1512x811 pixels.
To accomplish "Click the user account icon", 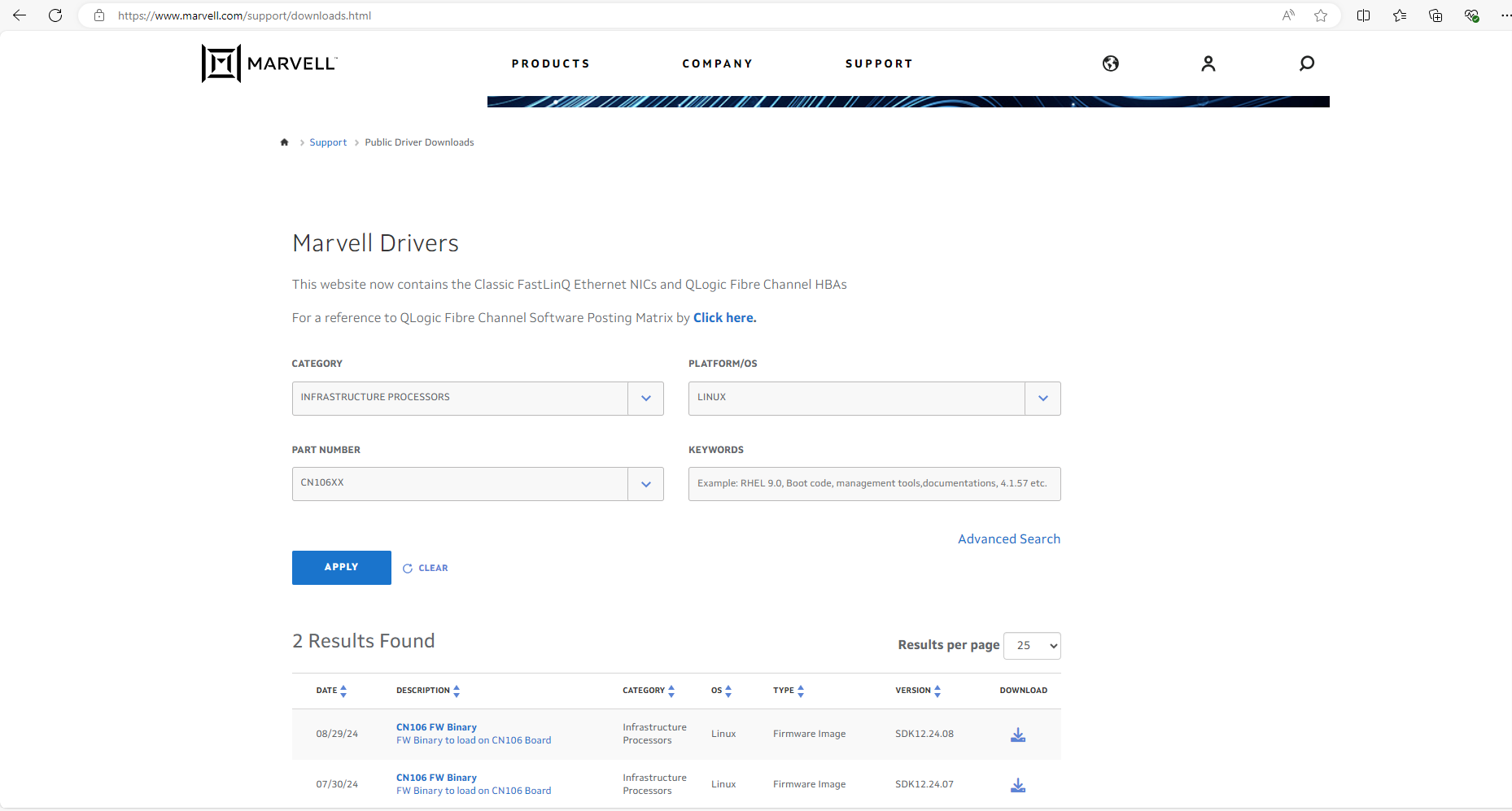I will (1208, 63).
